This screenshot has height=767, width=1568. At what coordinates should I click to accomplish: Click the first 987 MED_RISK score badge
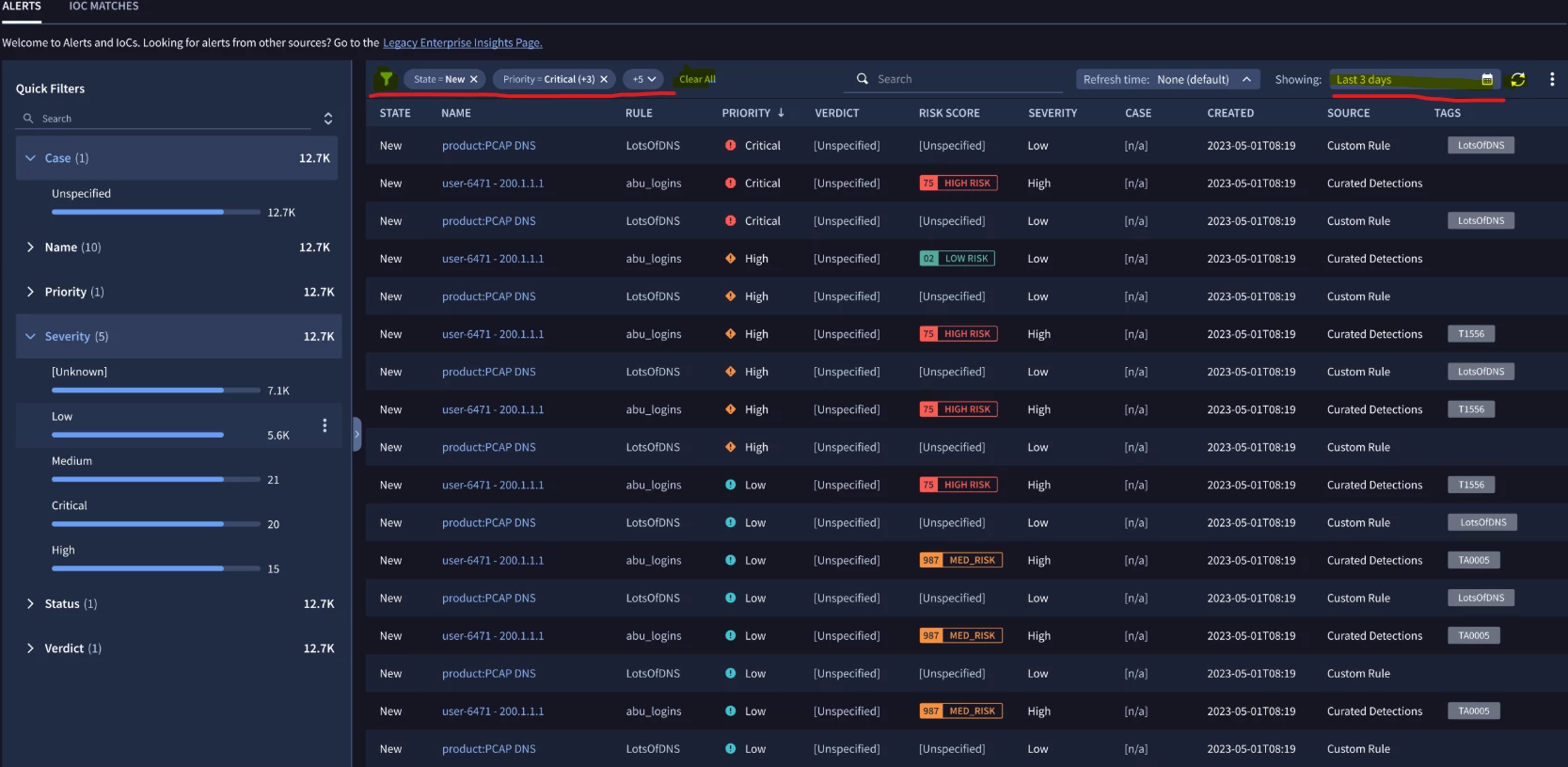click(x=960, y=560)
